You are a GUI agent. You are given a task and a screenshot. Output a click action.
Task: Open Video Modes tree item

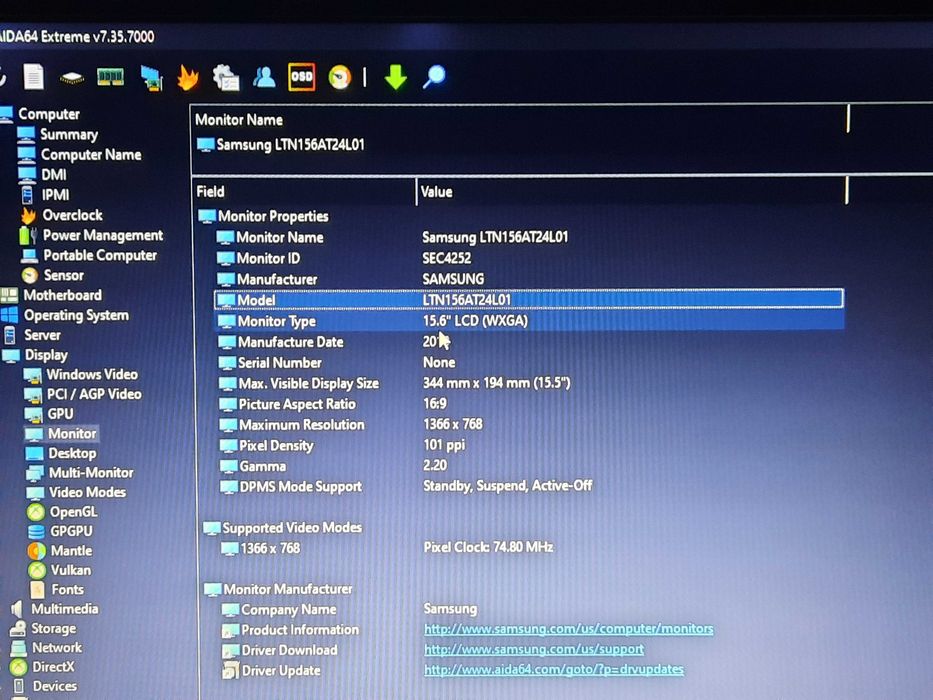(76, 492)
